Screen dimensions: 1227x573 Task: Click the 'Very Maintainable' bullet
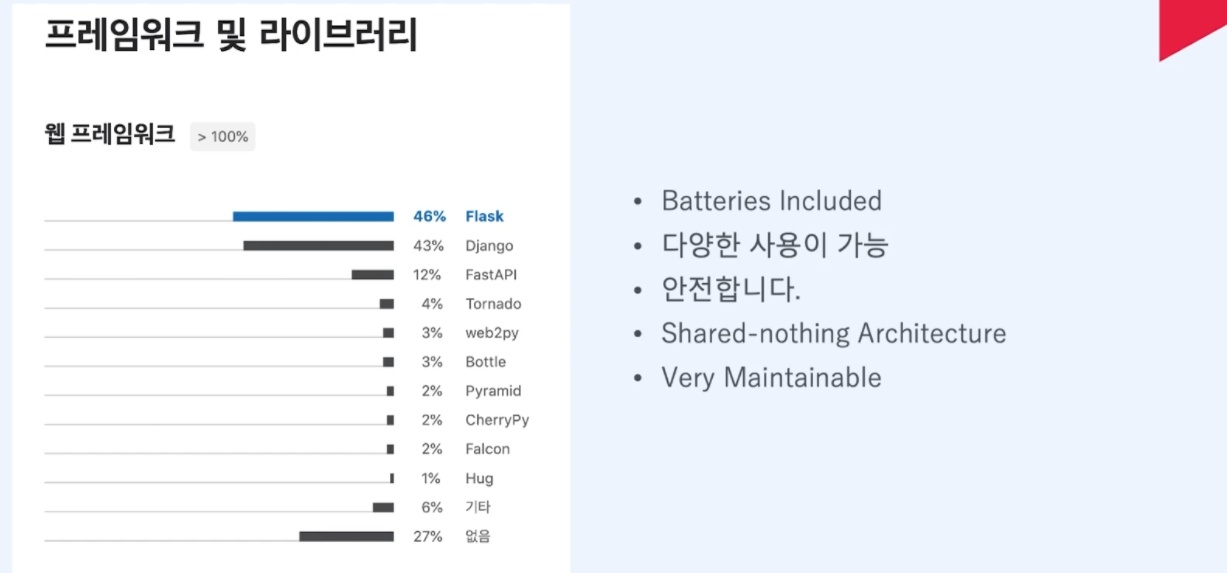[771, 378]
